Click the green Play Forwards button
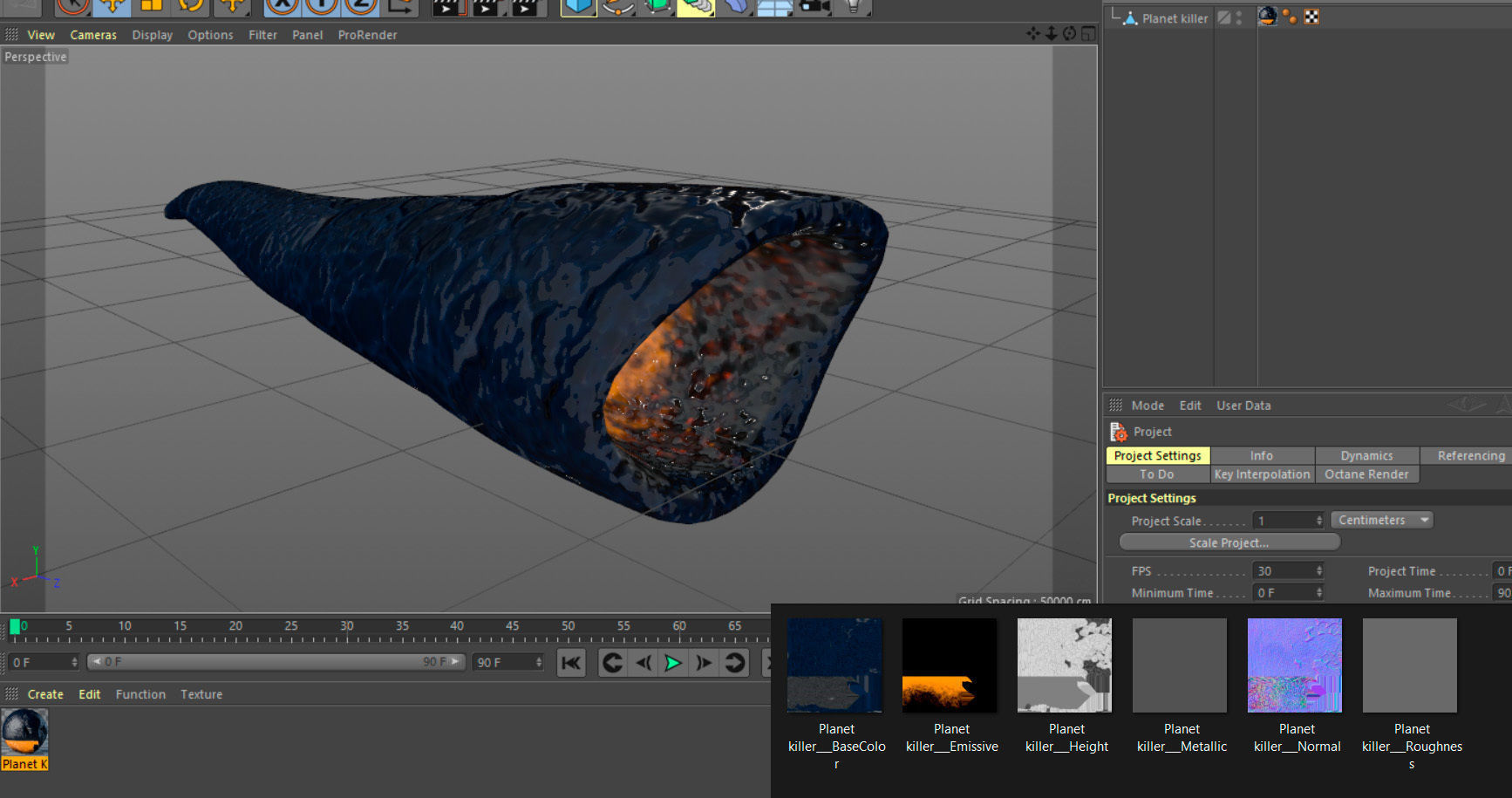 pos(673,663)
